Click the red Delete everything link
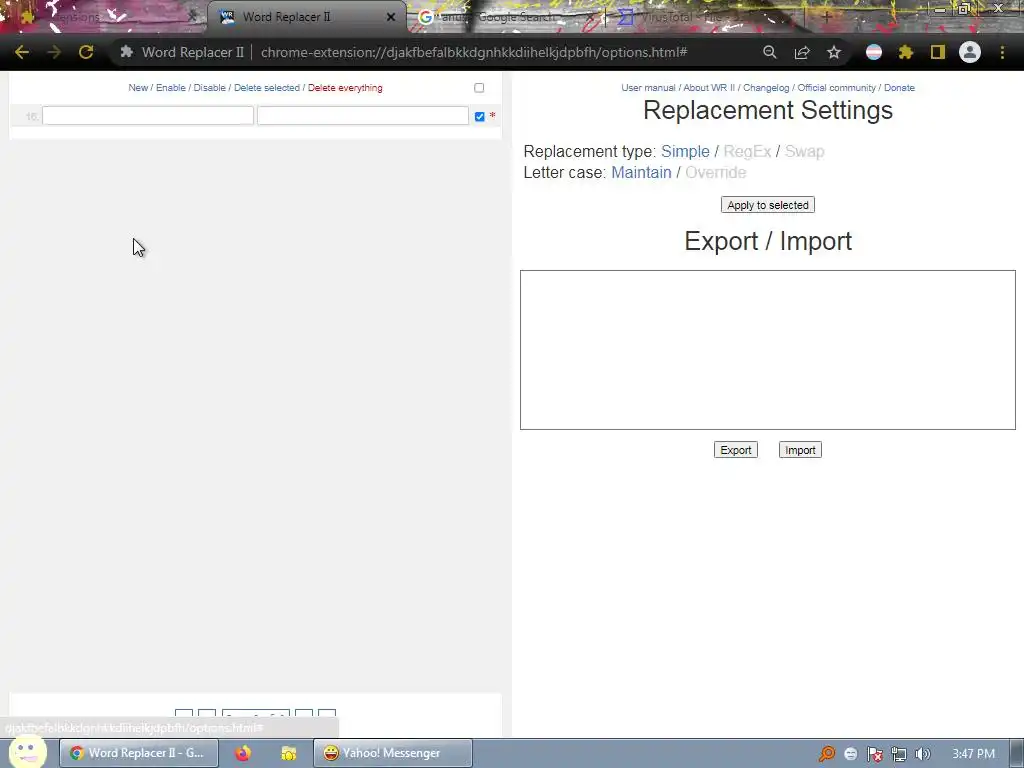 click(345, 88)
